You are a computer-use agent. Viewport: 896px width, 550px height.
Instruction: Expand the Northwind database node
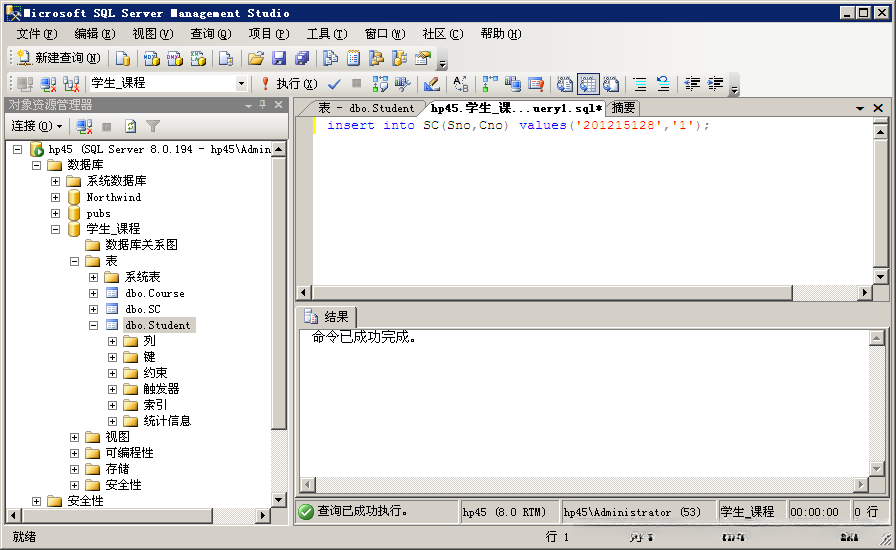point(55,197)
